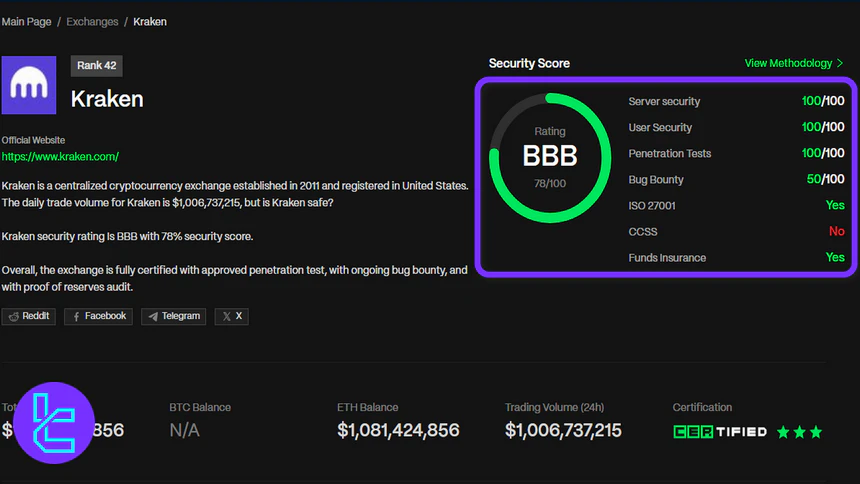Open the kraken.com official website link
This screenshot has width=860, height=484.
pos(60,157)
